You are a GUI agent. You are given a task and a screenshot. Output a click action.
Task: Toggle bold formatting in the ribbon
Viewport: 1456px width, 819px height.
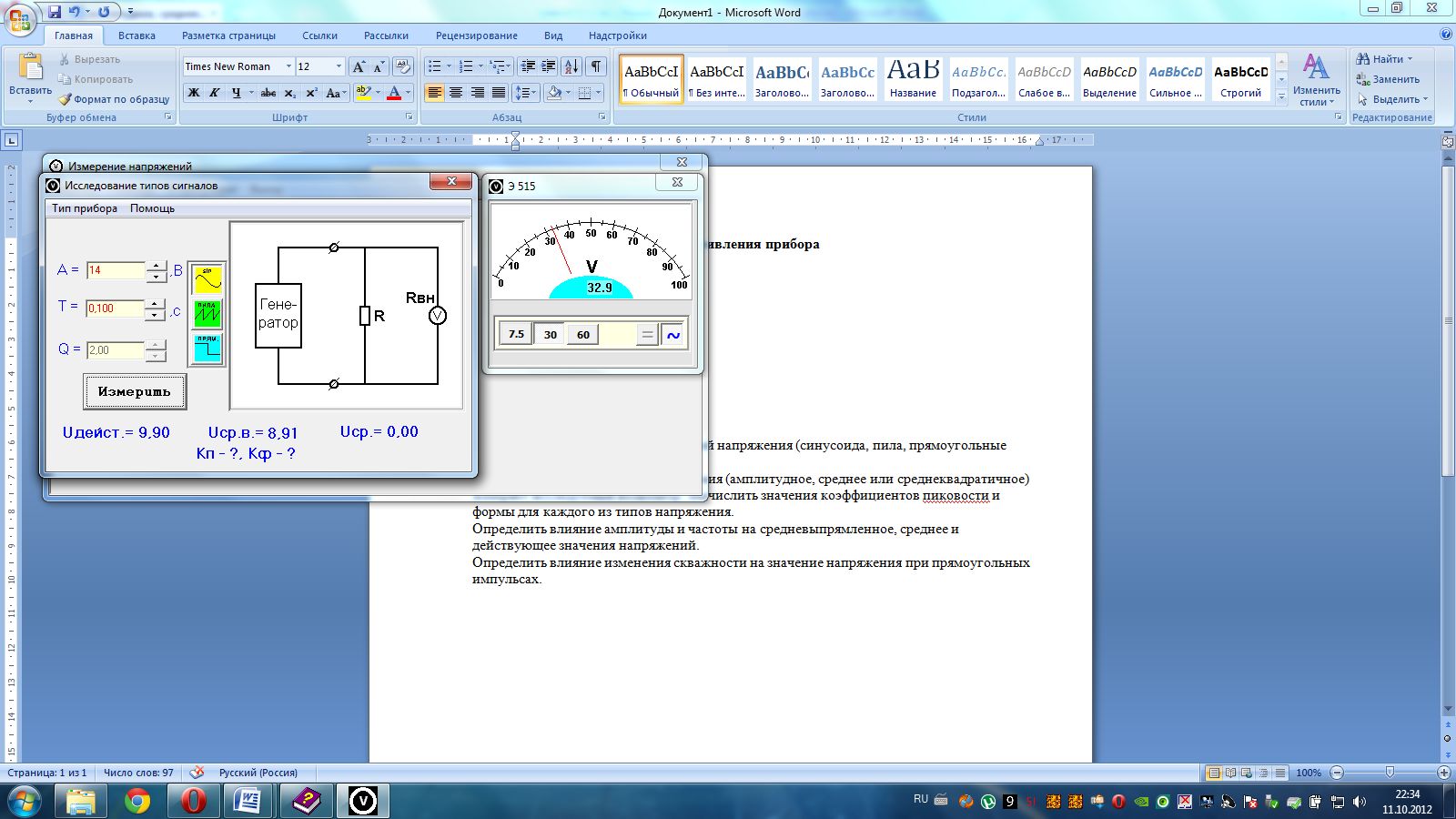(x=194, y=93)
